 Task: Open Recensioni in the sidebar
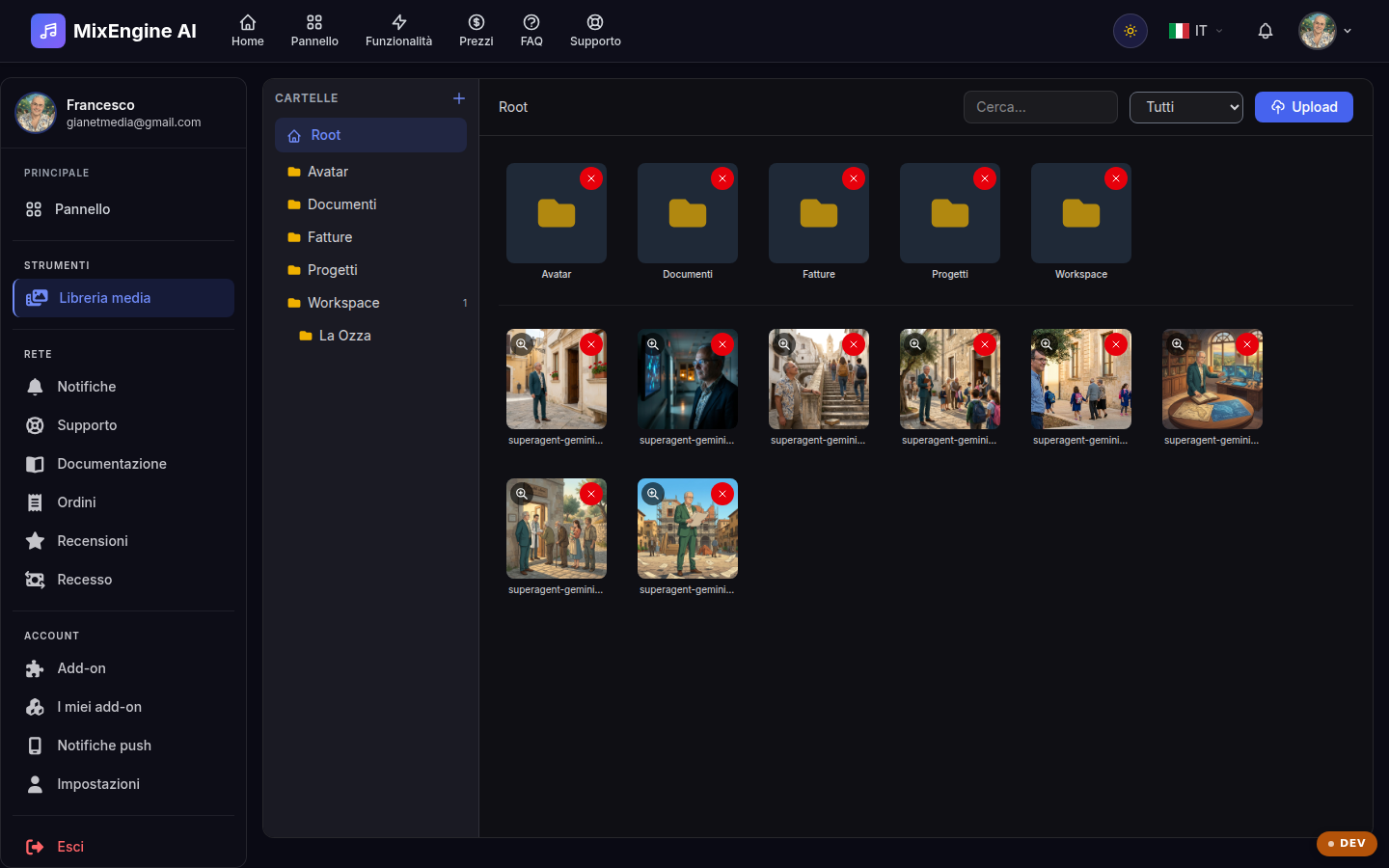point(123,541)
